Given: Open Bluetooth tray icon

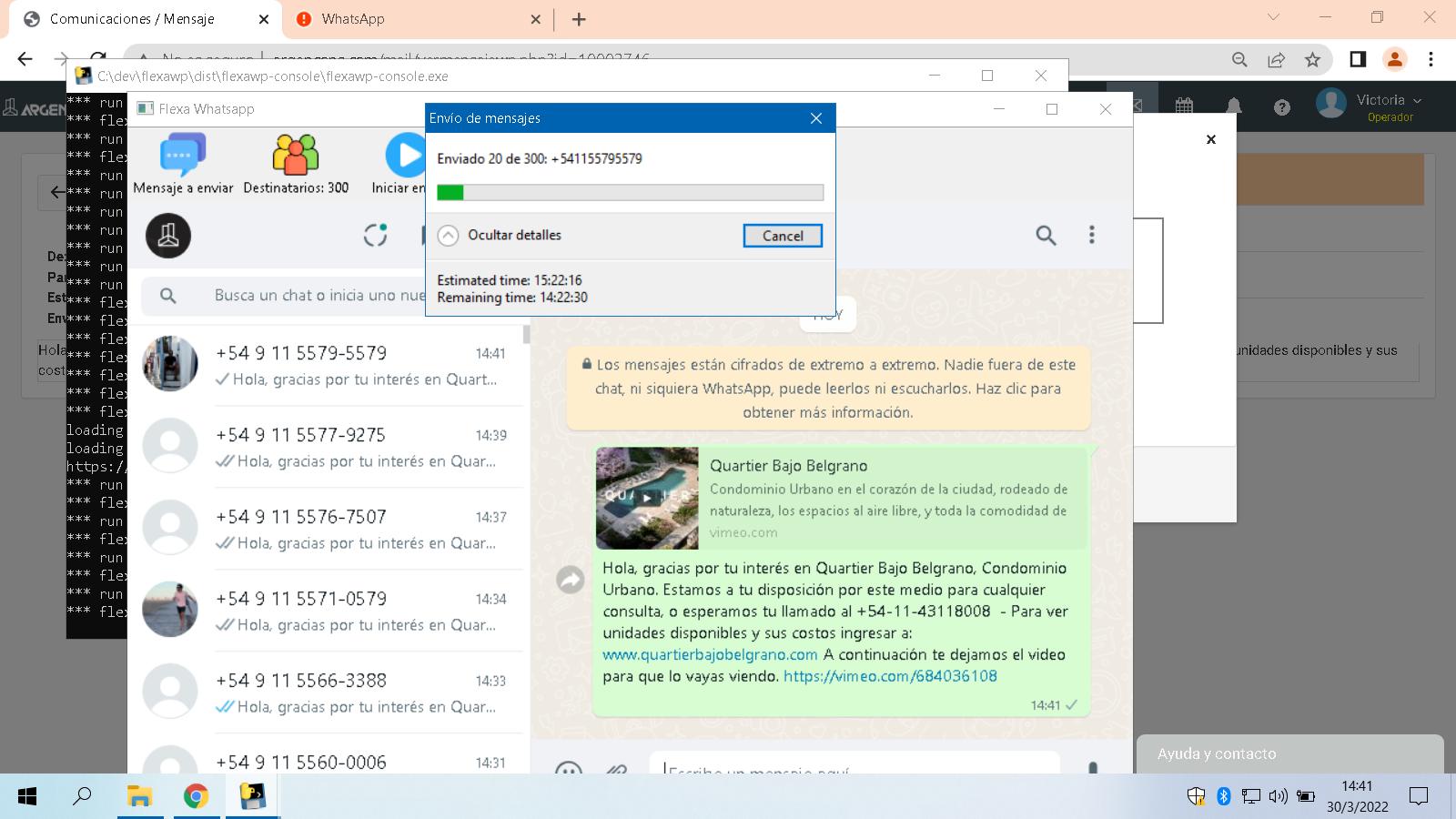Looking at the screenshot, I should click(x=1224, y=797).
